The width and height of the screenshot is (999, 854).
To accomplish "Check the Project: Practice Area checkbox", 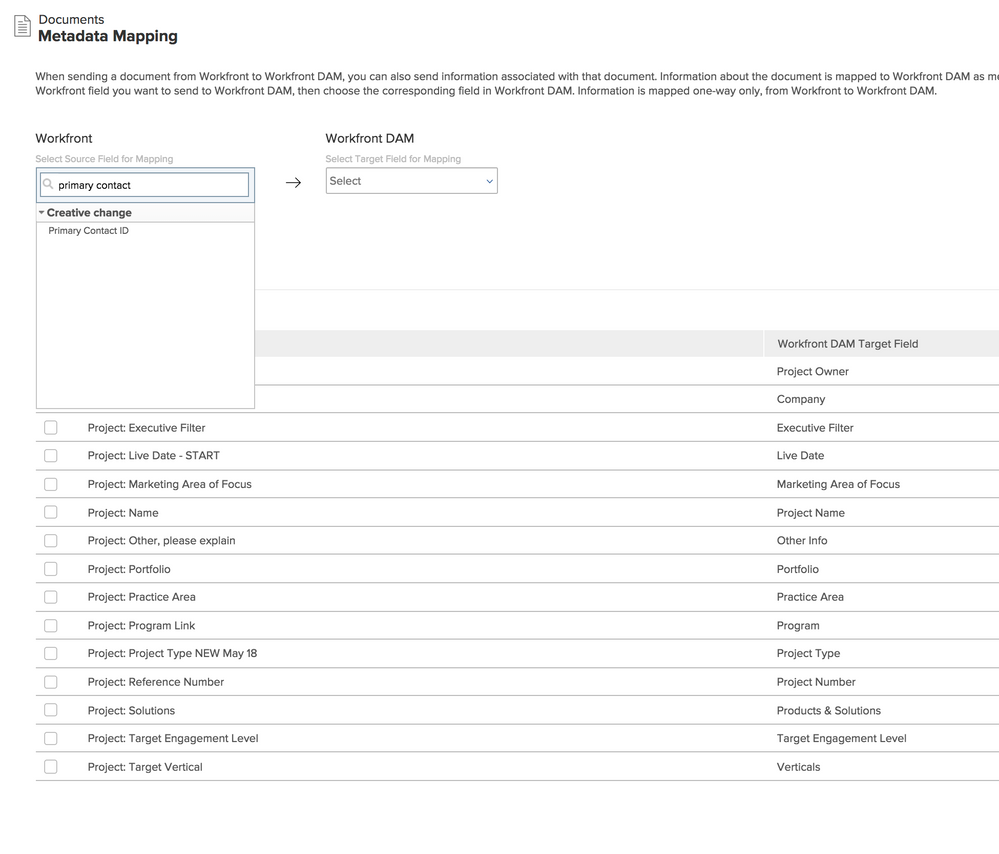I will [51, 597].
